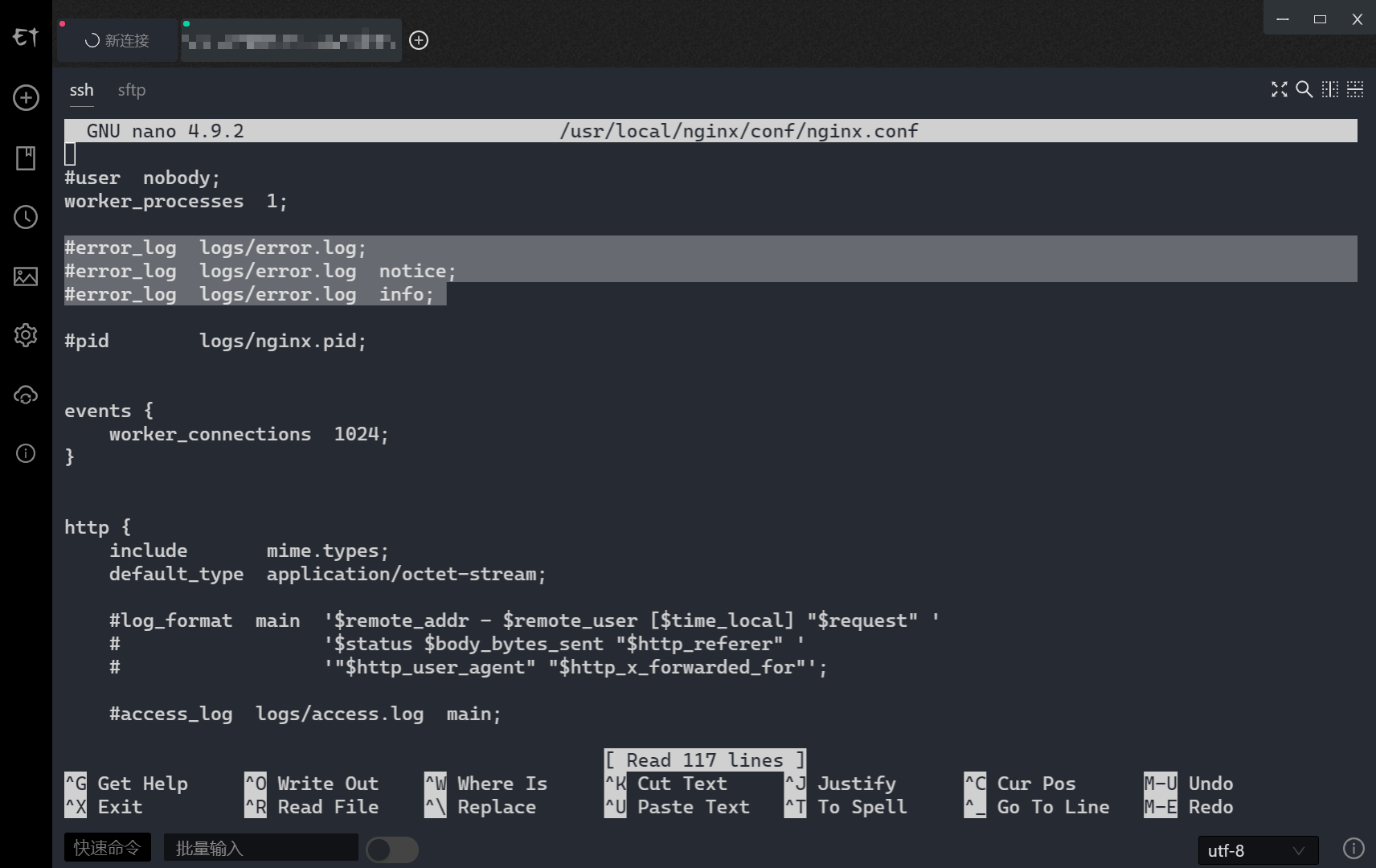The image size is (1376, 868).
Task: Open the about info icon in sidebar
Action: 26,454
